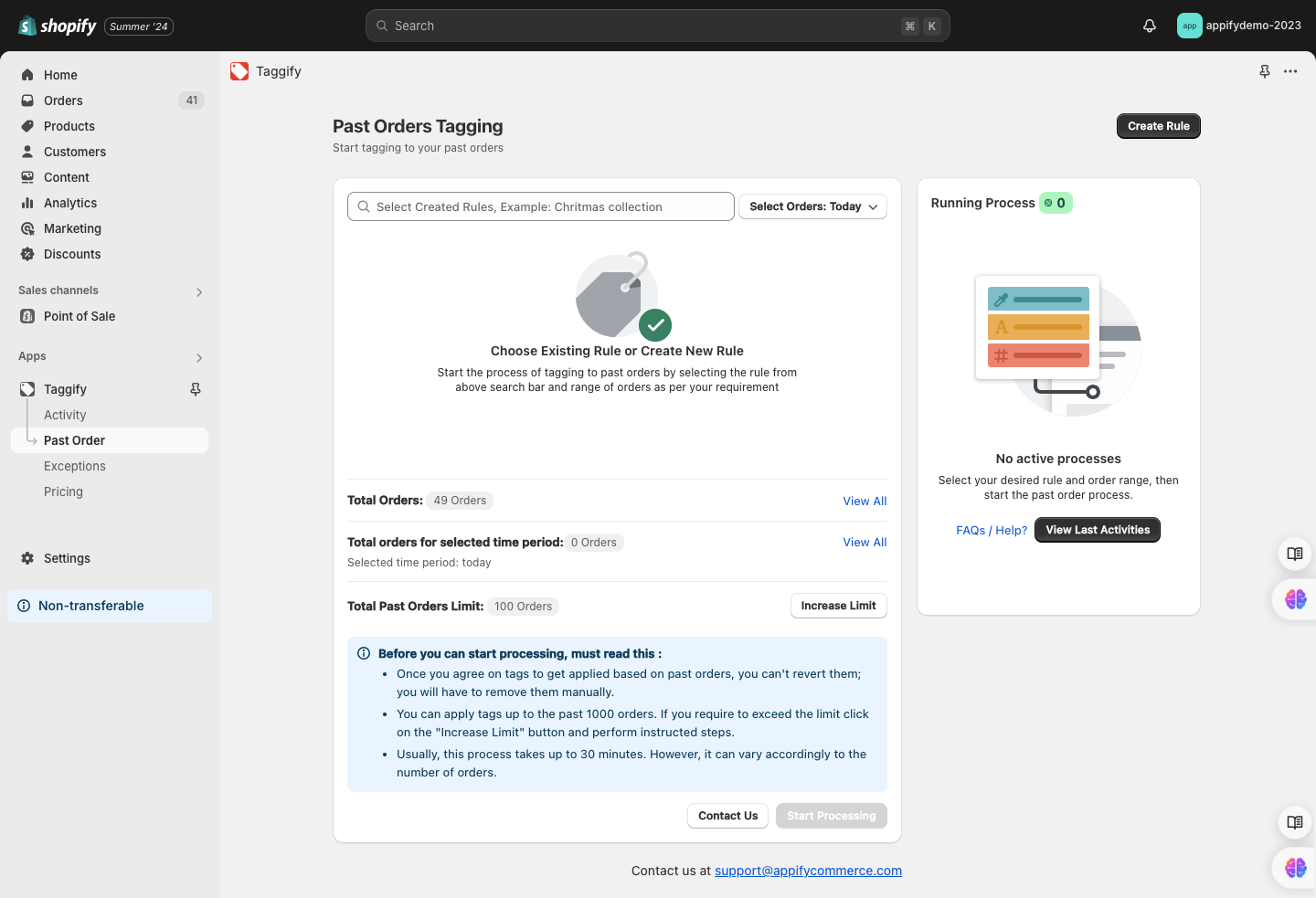Open the lower brain assistant icon
Viewport: 1316px width, 898px height.
click(x=1296, y=868)
